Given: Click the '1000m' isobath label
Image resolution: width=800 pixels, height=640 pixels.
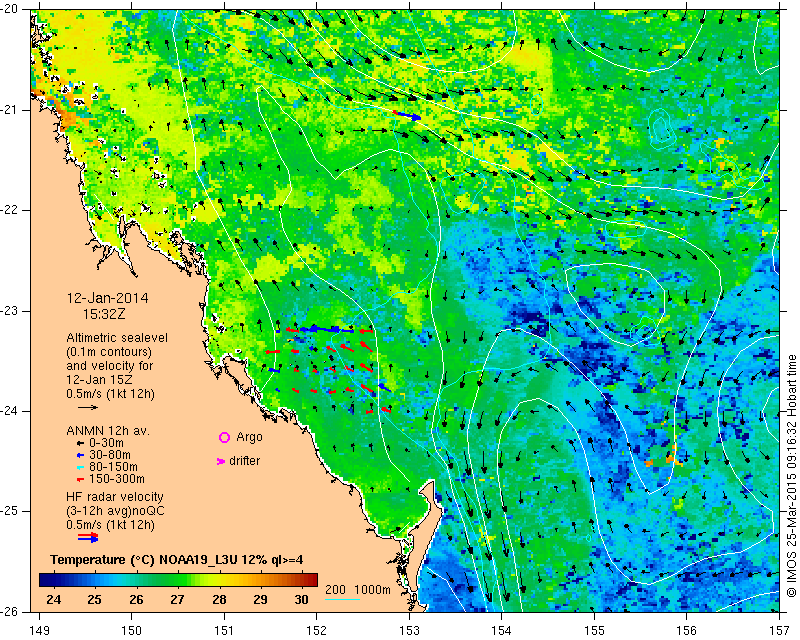Looking at the screenshot, I should (372, 590).
